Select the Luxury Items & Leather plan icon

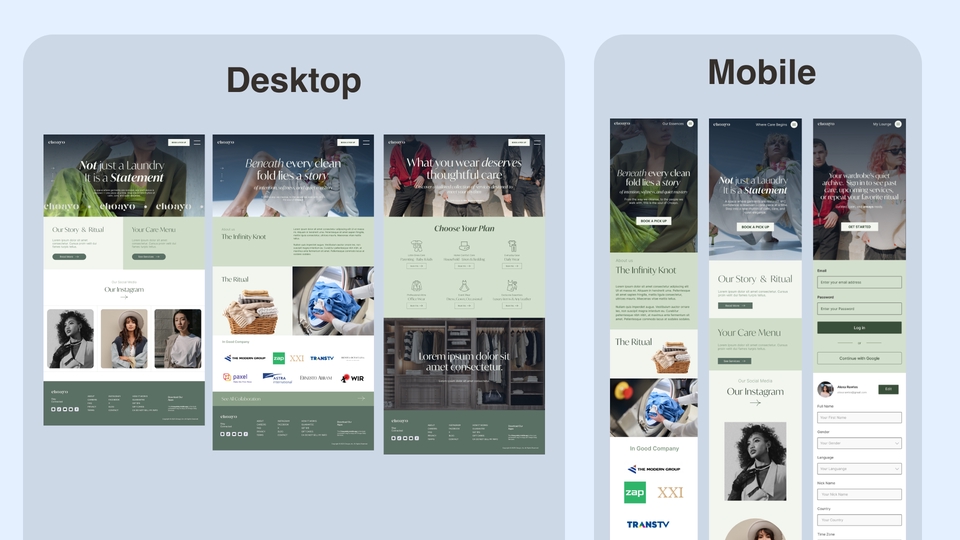point(512,286)
